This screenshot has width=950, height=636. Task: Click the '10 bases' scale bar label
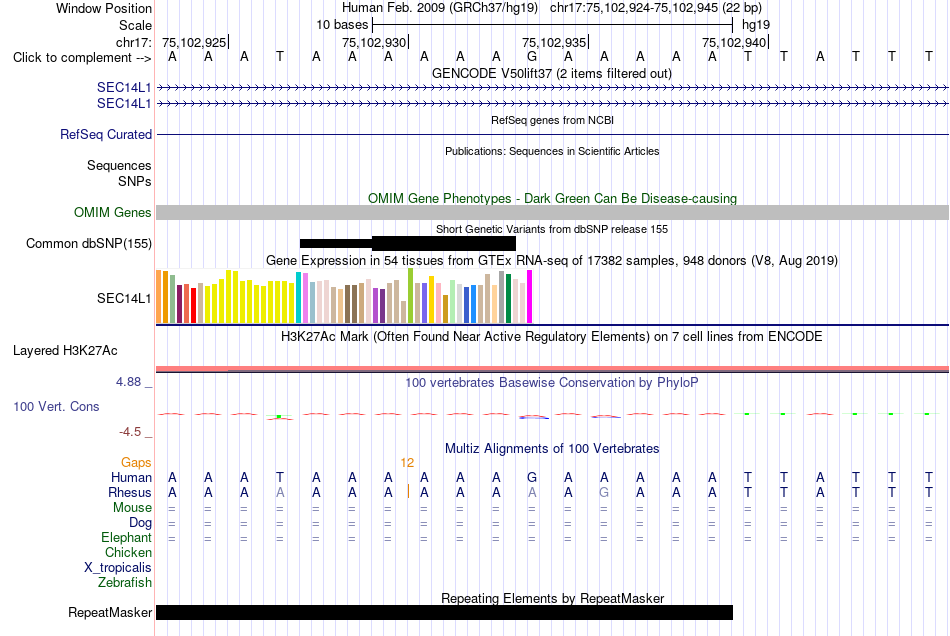[342, 25]
